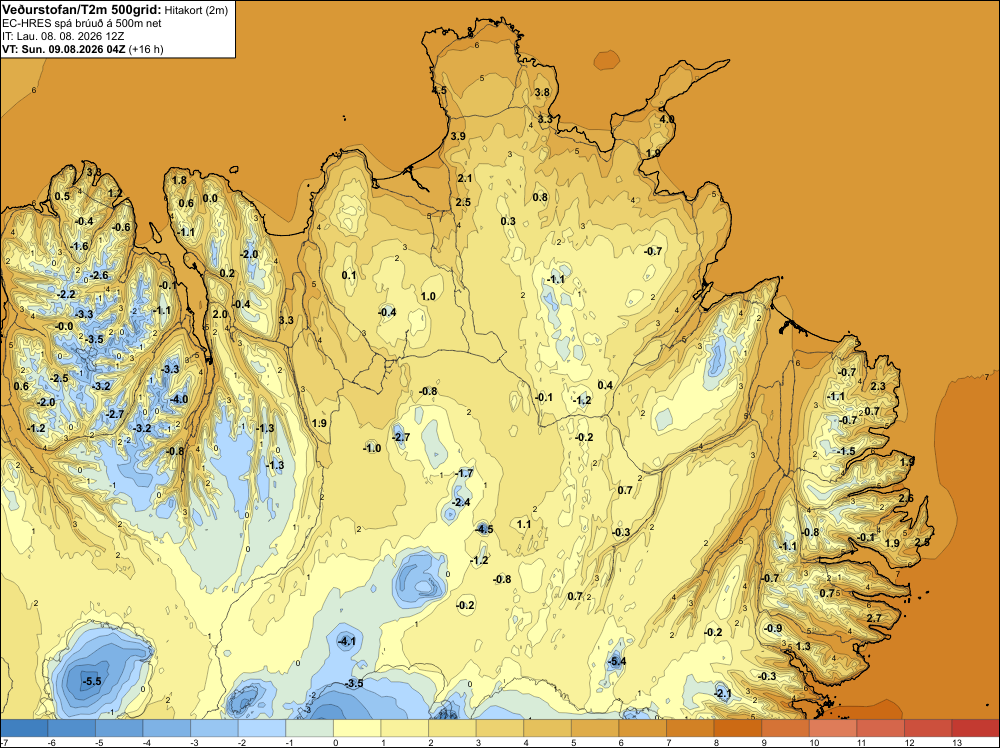Select the dark blue legend swatch between -7 and -6

click(24, 728)
